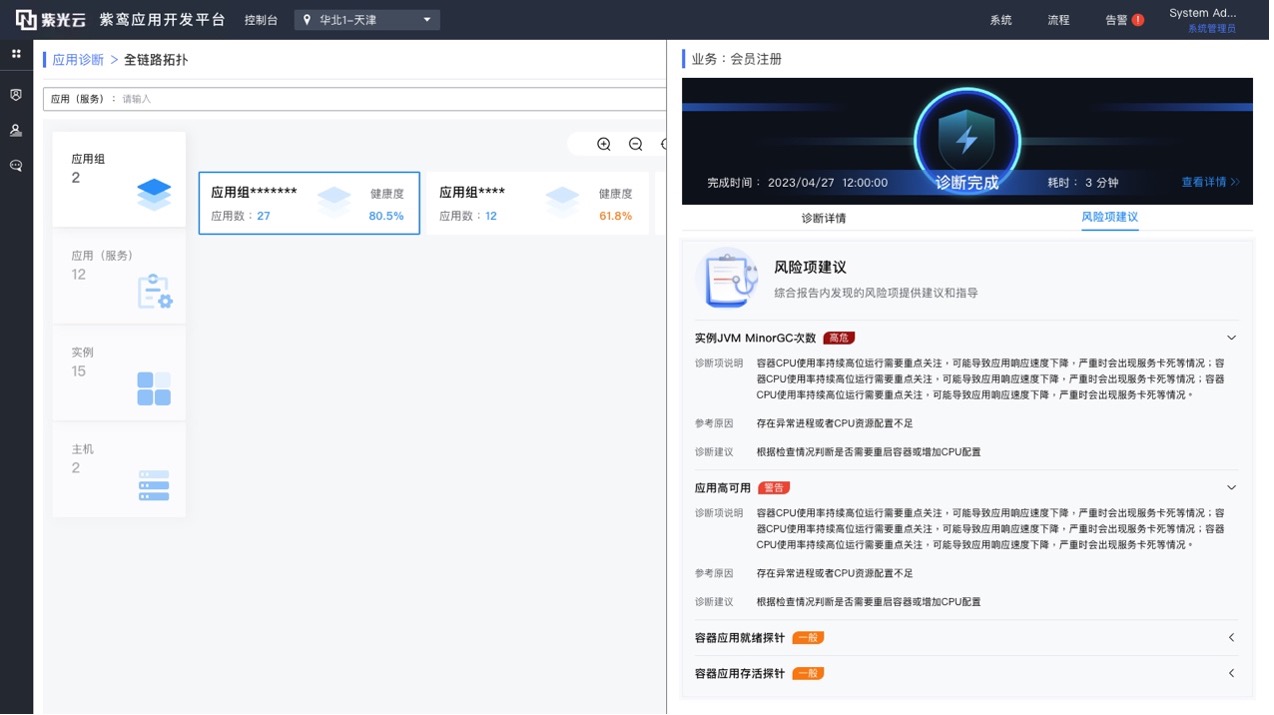Click the location pin icon in region selector
Viewport: 1274px width, 715px height.
(x=308, y=20)
